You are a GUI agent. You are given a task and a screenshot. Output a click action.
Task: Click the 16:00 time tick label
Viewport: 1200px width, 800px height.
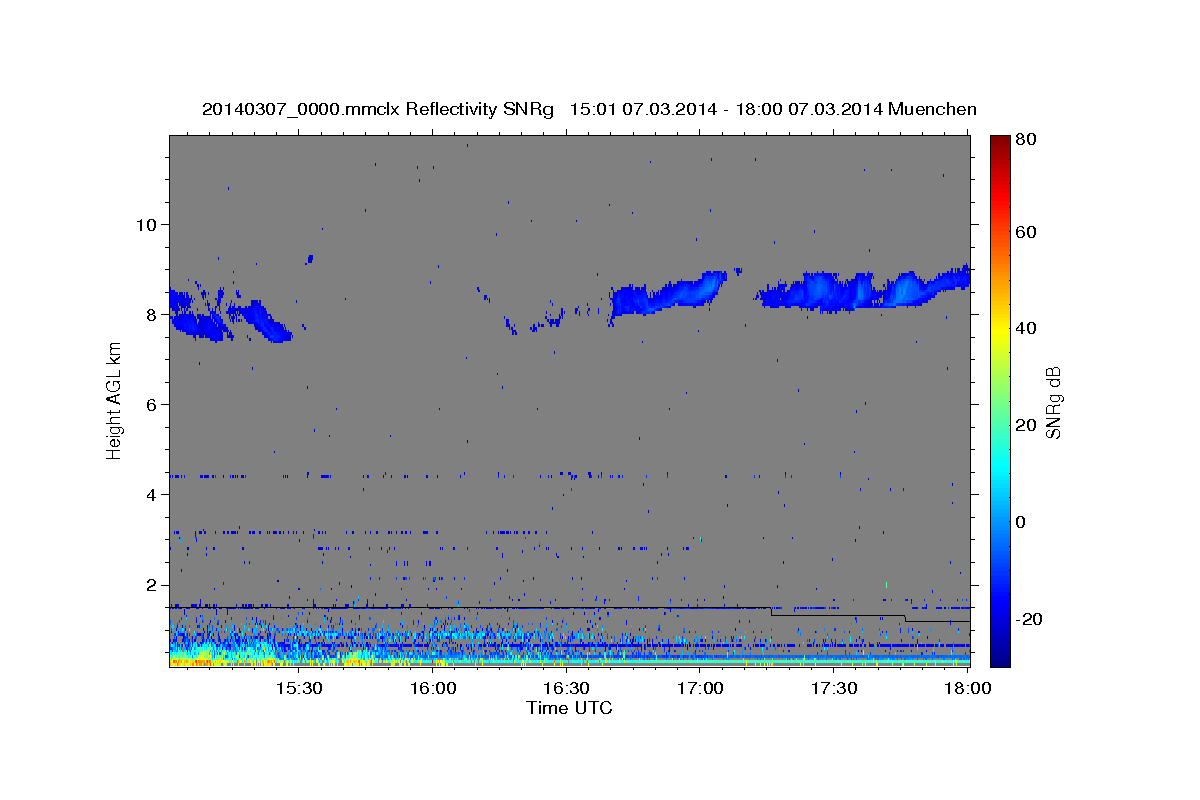433,688
